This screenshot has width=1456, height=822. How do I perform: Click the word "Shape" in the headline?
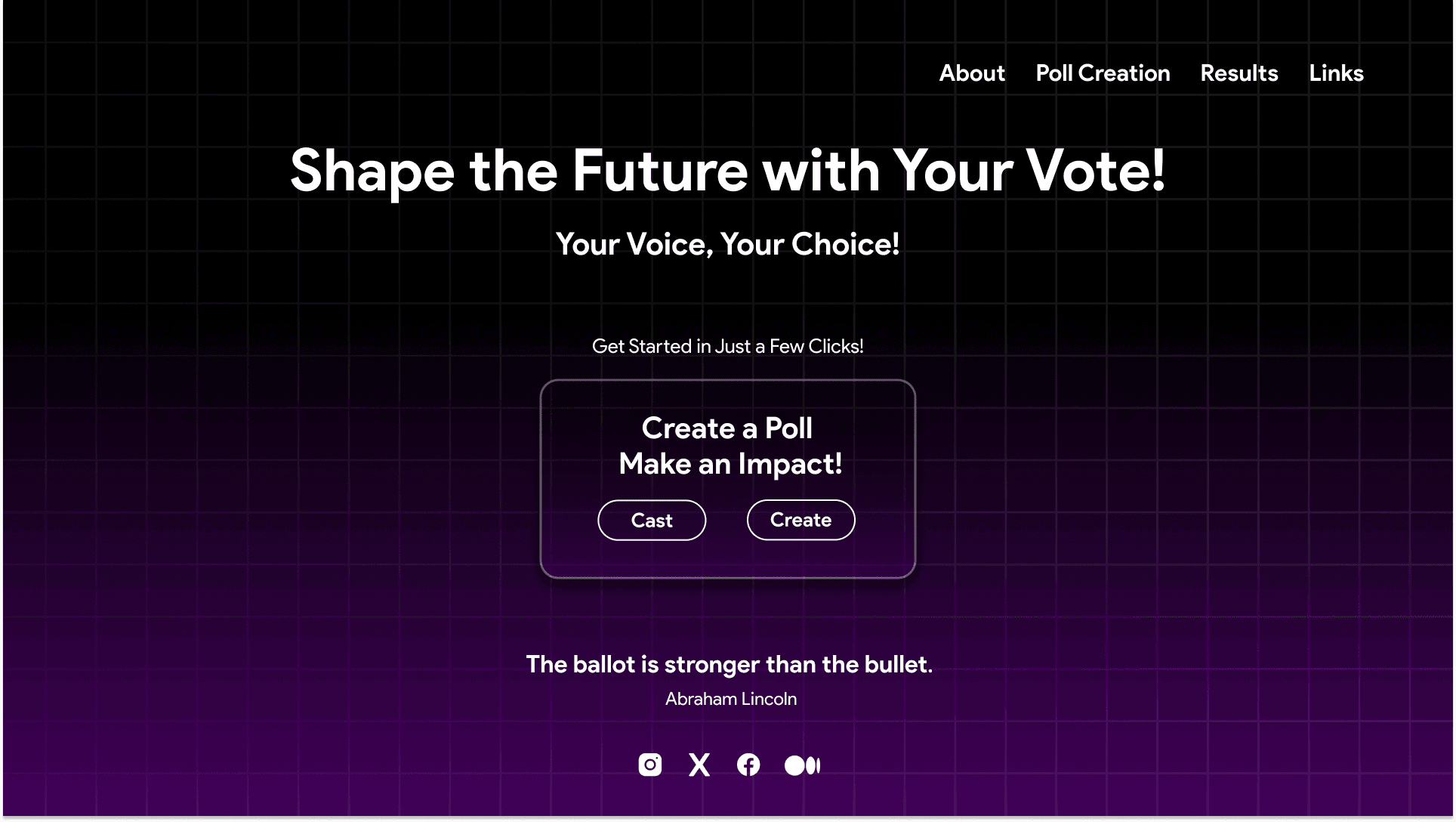[372, 172]
